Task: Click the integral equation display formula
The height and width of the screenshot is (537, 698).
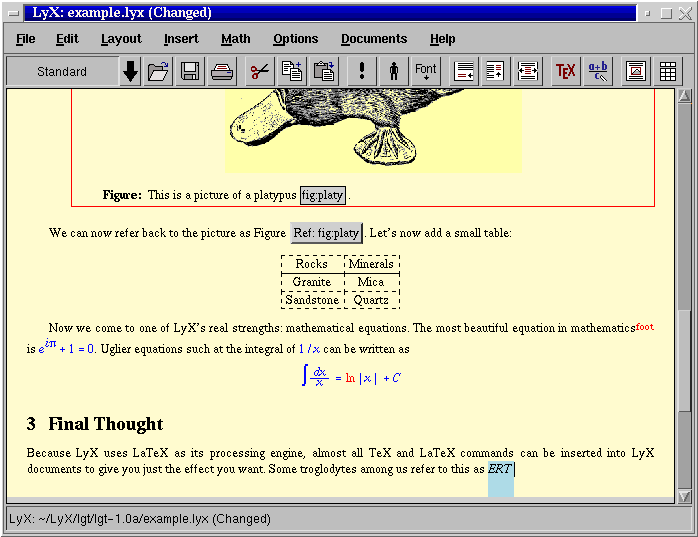Action: coord(351,376)
